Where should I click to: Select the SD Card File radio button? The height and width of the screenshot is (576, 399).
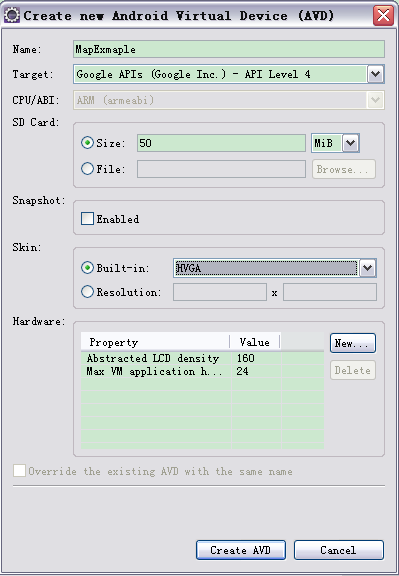tap(87, 169)
